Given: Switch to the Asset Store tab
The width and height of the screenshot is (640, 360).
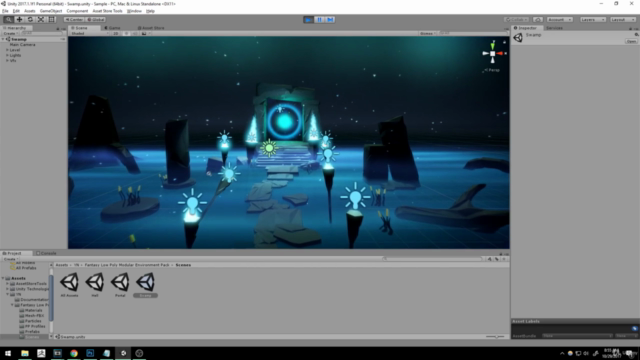Looking at the screenshot, I should coord(151,28).
